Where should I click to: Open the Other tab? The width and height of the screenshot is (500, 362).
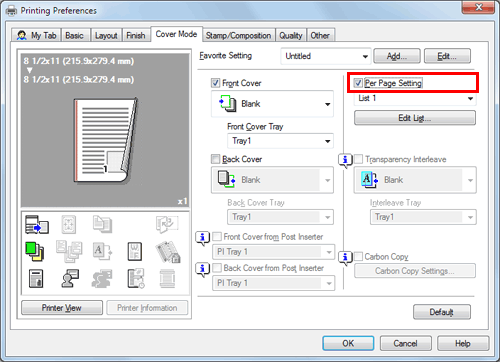320,35
